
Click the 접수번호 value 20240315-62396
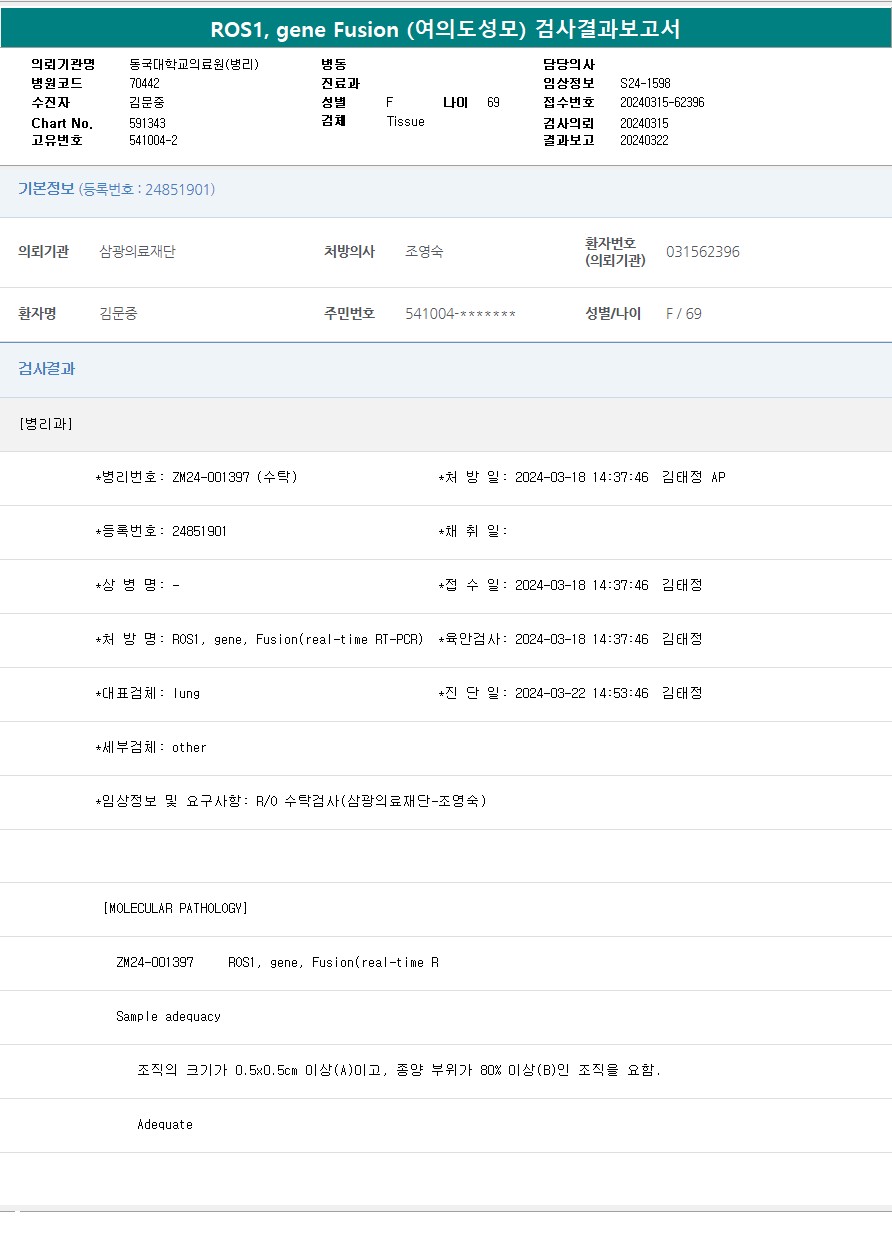click(661, 103)
